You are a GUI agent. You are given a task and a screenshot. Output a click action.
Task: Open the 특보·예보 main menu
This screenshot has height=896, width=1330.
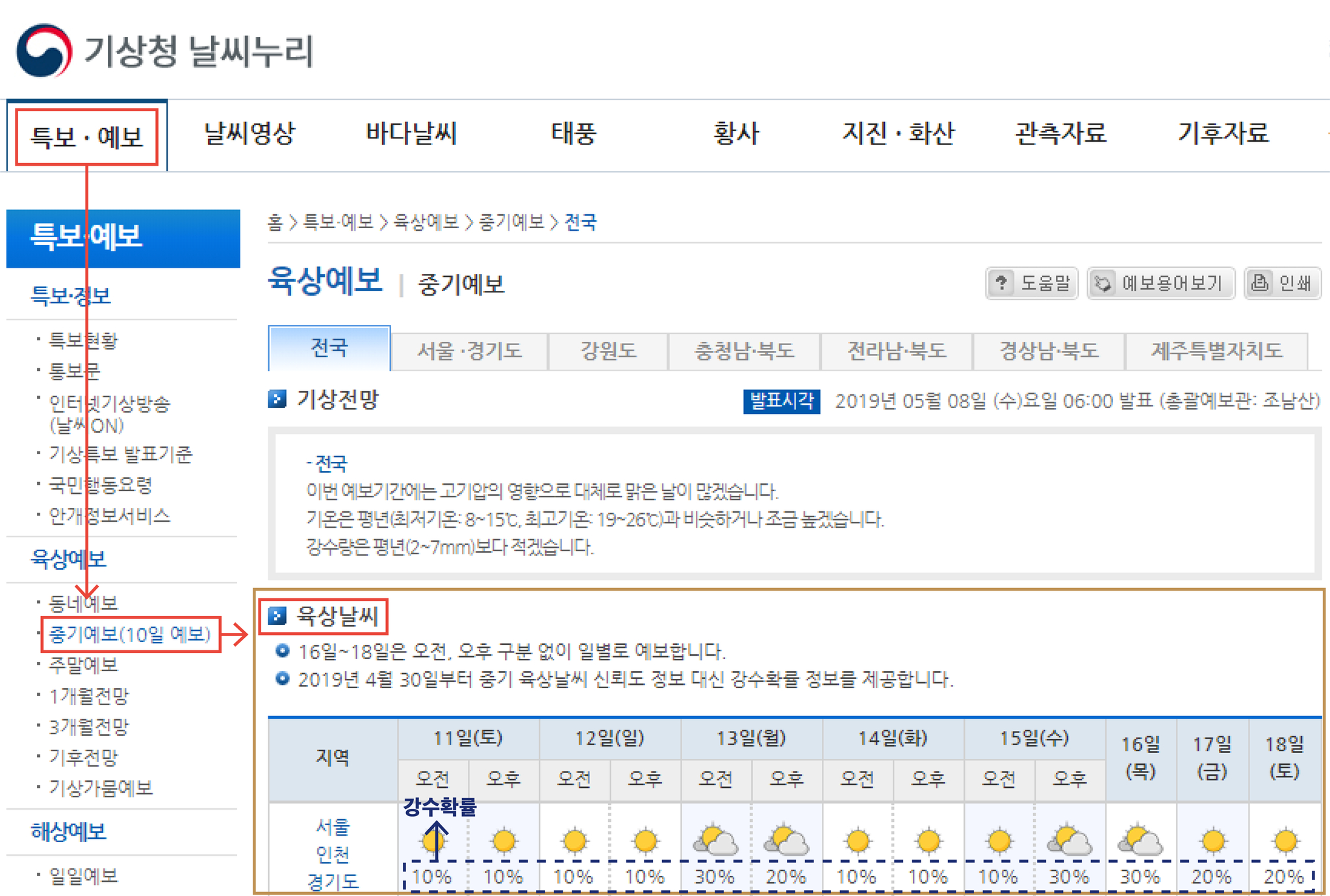[x=86, y=137]
